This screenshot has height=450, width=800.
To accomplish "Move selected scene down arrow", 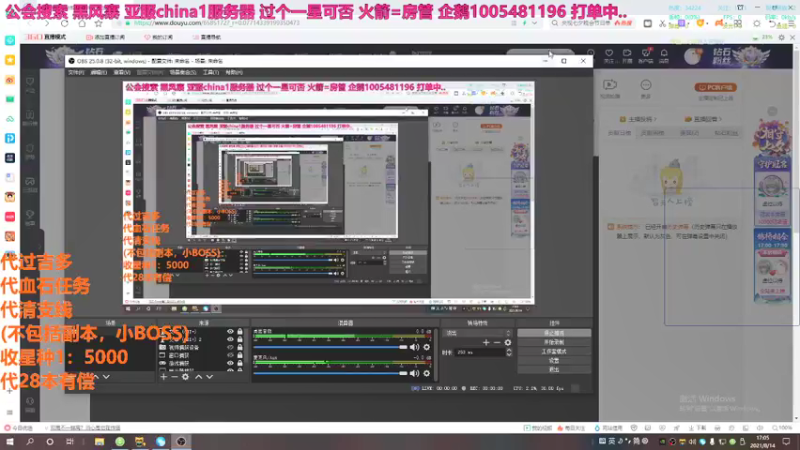I will [x=106, y=377].
